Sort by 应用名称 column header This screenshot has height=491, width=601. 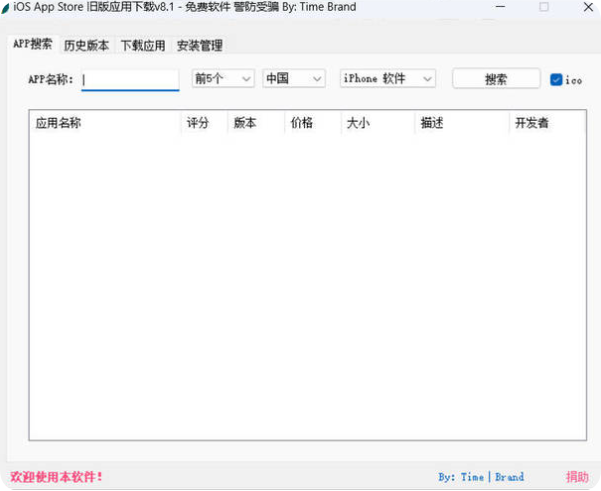pyautogui.click(x=104, y=123)
